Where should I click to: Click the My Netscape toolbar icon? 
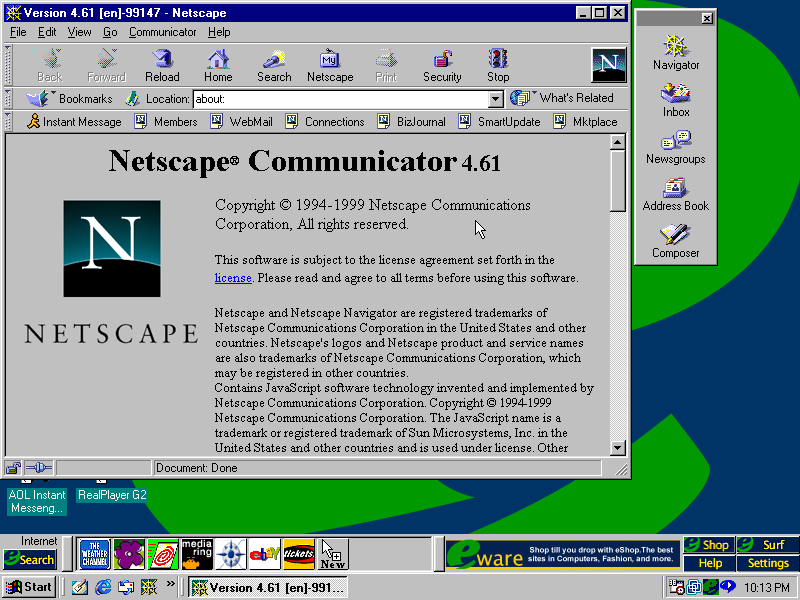pyautogui.click(x=330, y=66)
